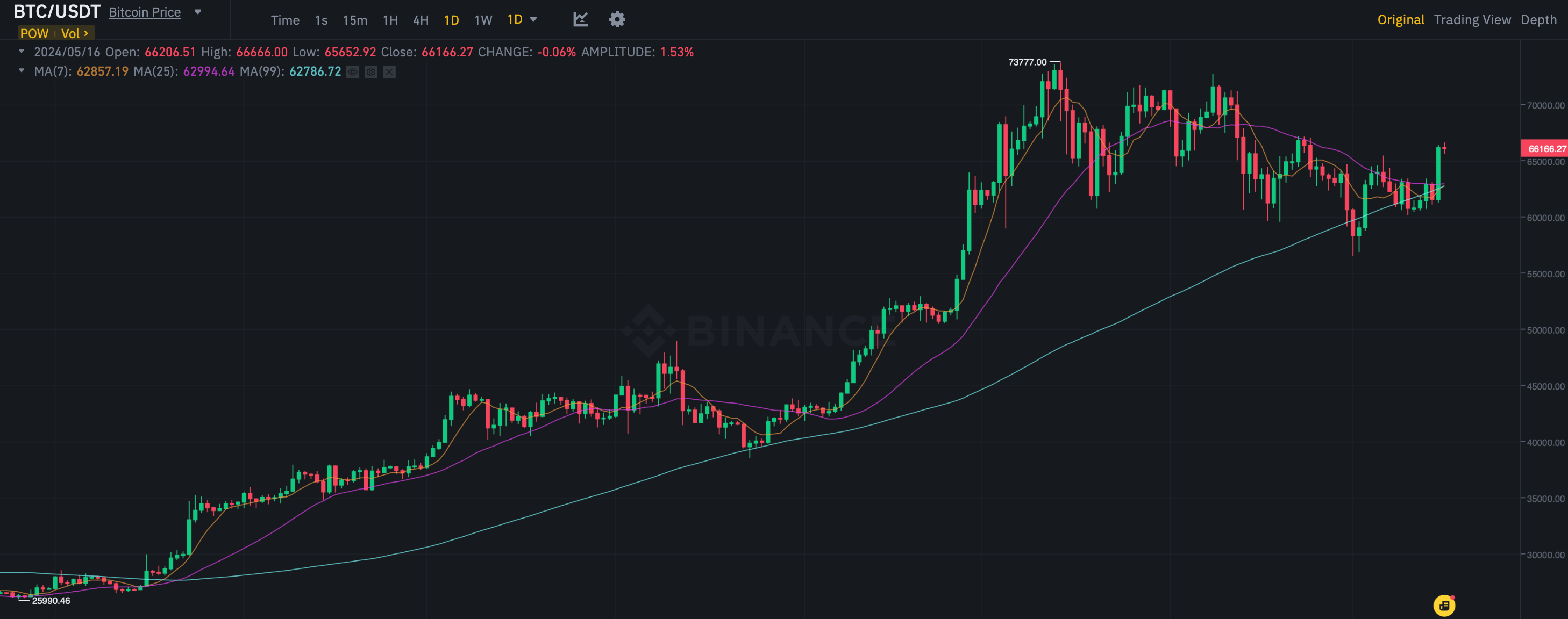The height and width of the screenshot is (619, 1568).
Task: Click the 2024/05/16 date text
Action: [67, 52]
